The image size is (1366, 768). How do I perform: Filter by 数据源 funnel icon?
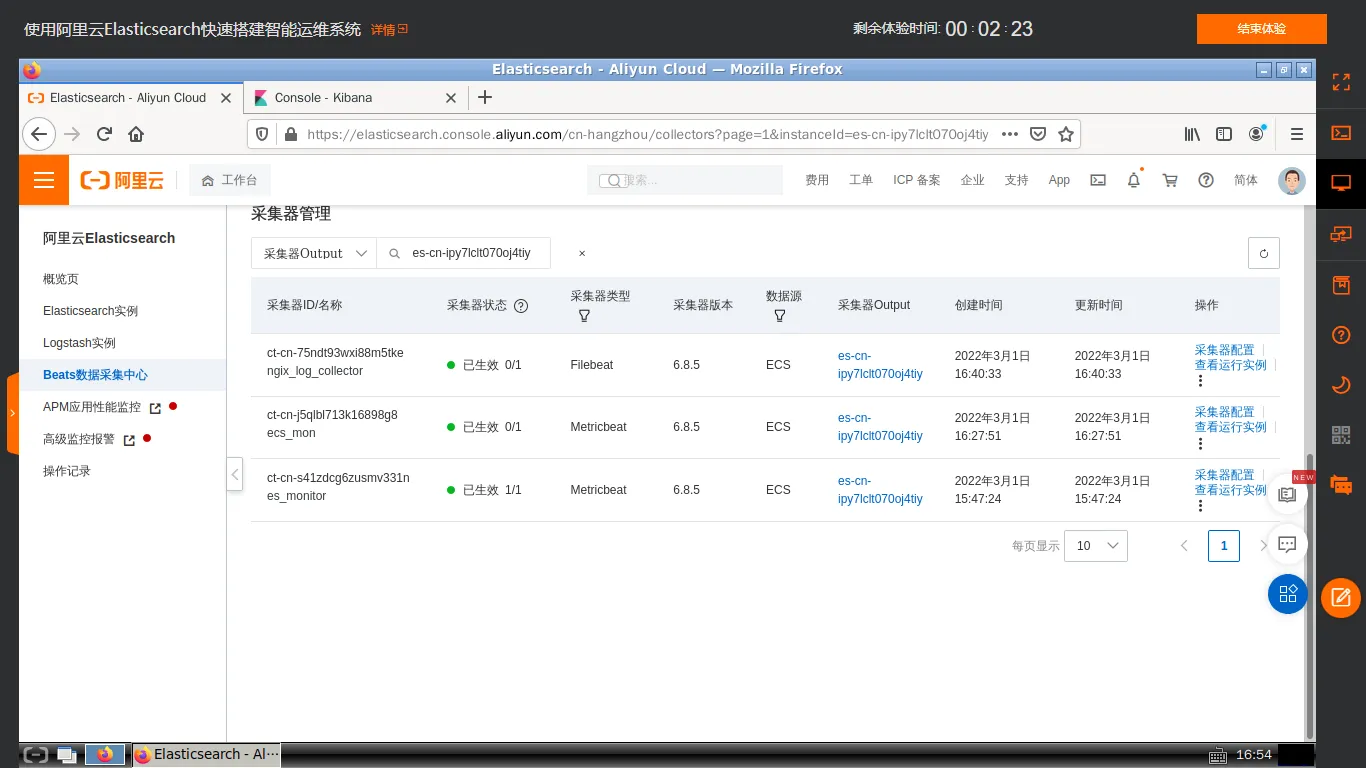pyautogui.click(x=779, y=315)
